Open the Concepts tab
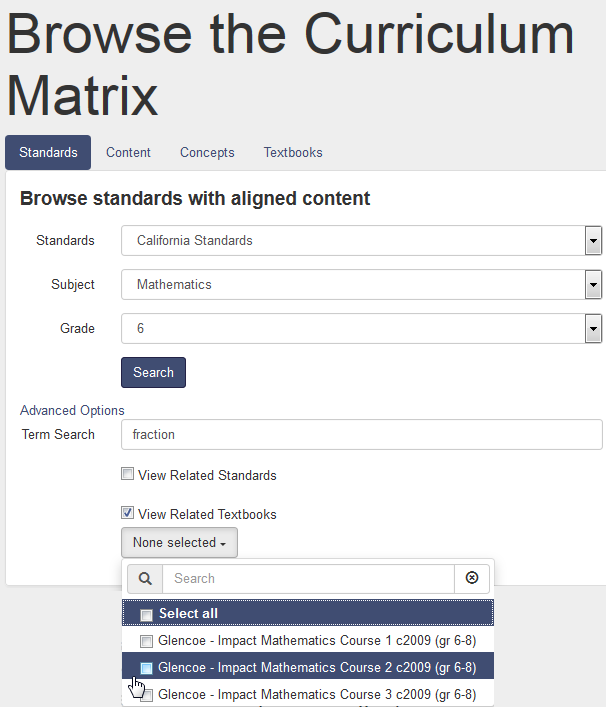The image size is (606, 707). pyautogui.click(x=207, y=152)
